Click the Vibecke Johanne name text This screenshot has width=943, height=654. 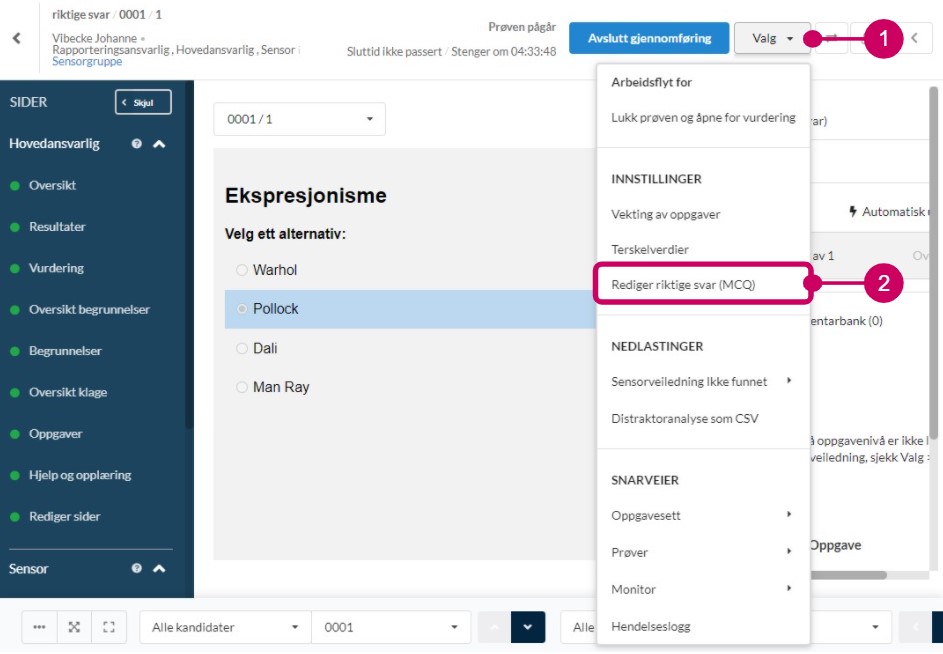94,38
